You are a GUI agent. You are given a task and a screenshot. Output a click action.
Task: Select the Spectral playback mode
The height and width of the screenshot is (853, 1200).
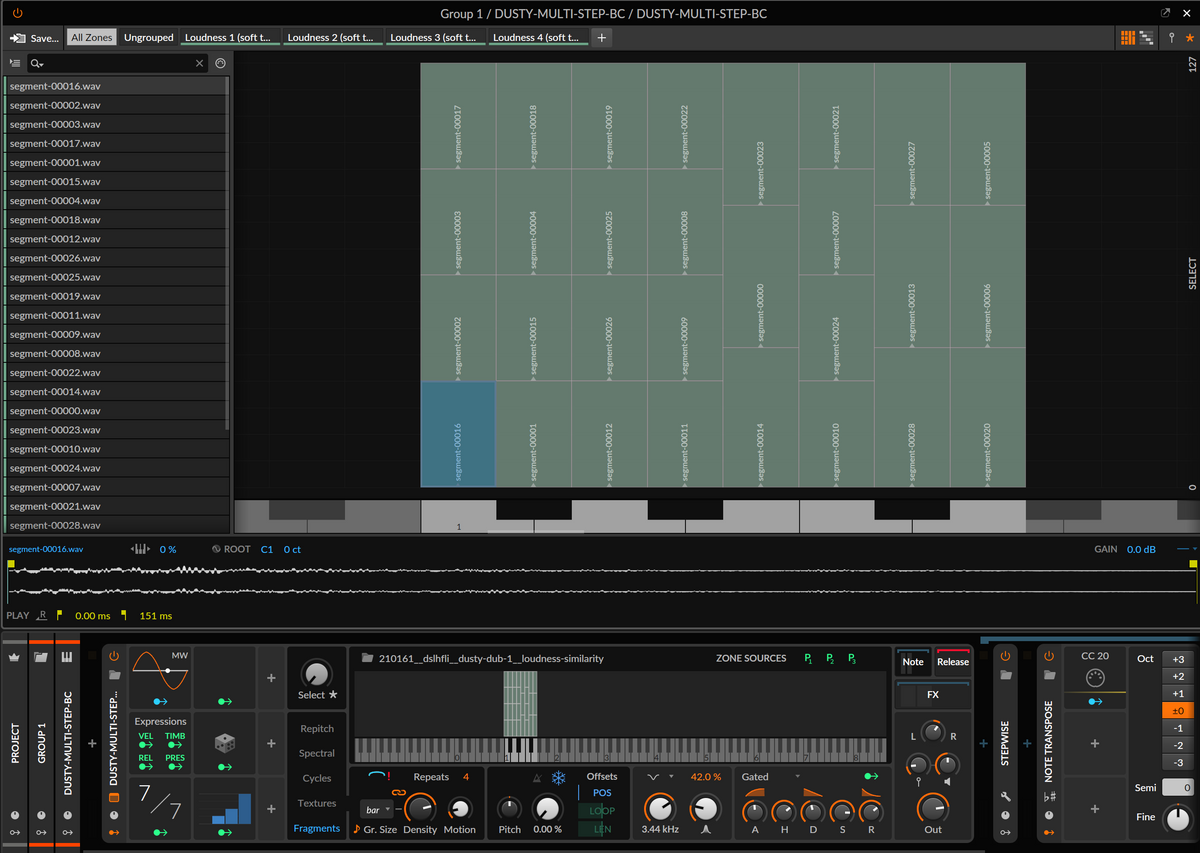click(317, 754)
